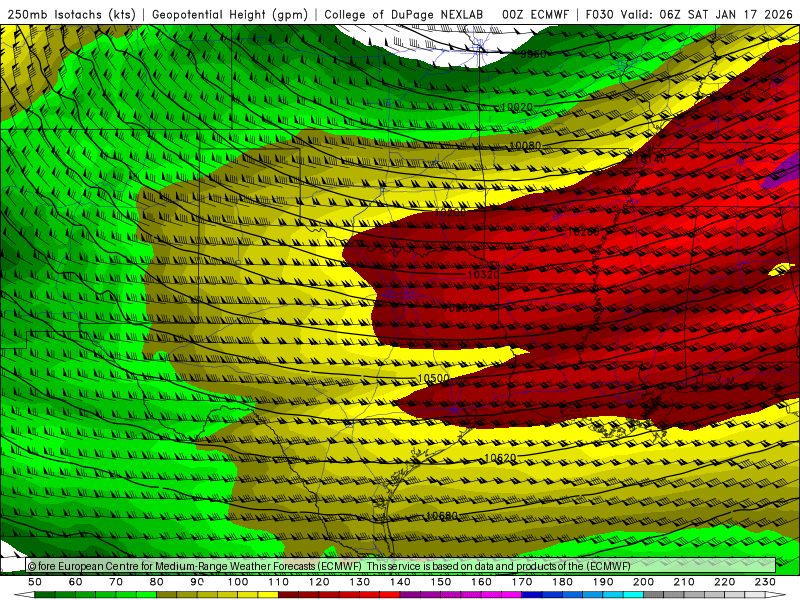Click the 170 kts legend value
800x600 pixels.
point(522,582)
